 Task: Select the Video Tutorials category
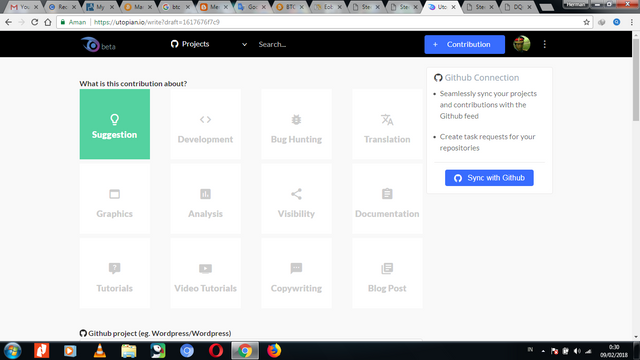(x=205, y=273)
